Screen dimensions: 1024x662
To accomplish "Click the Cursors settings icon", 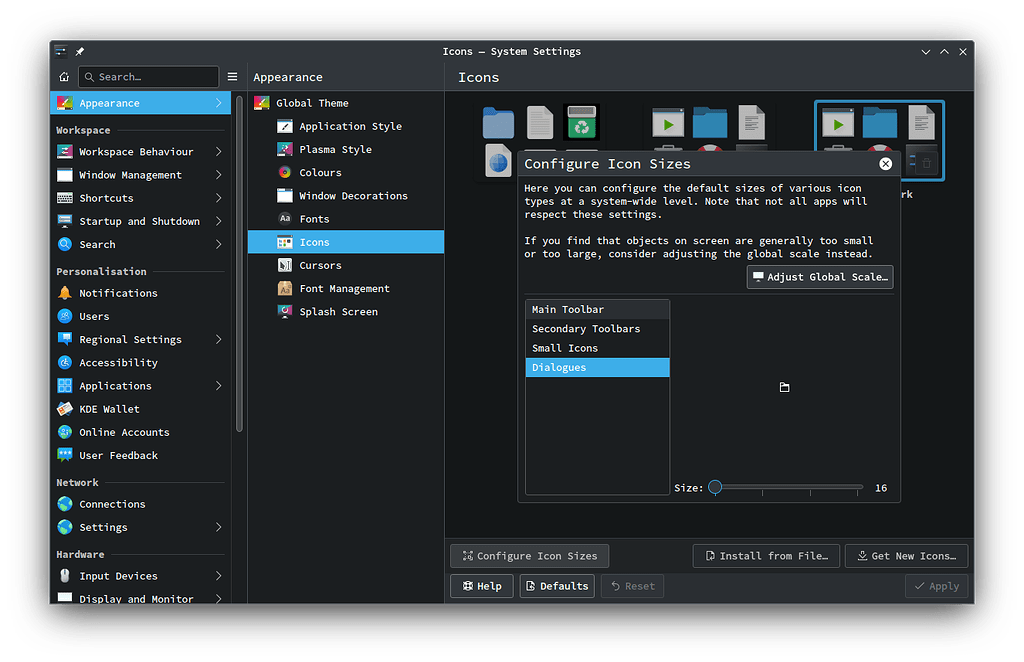I will tap(287, 265).
